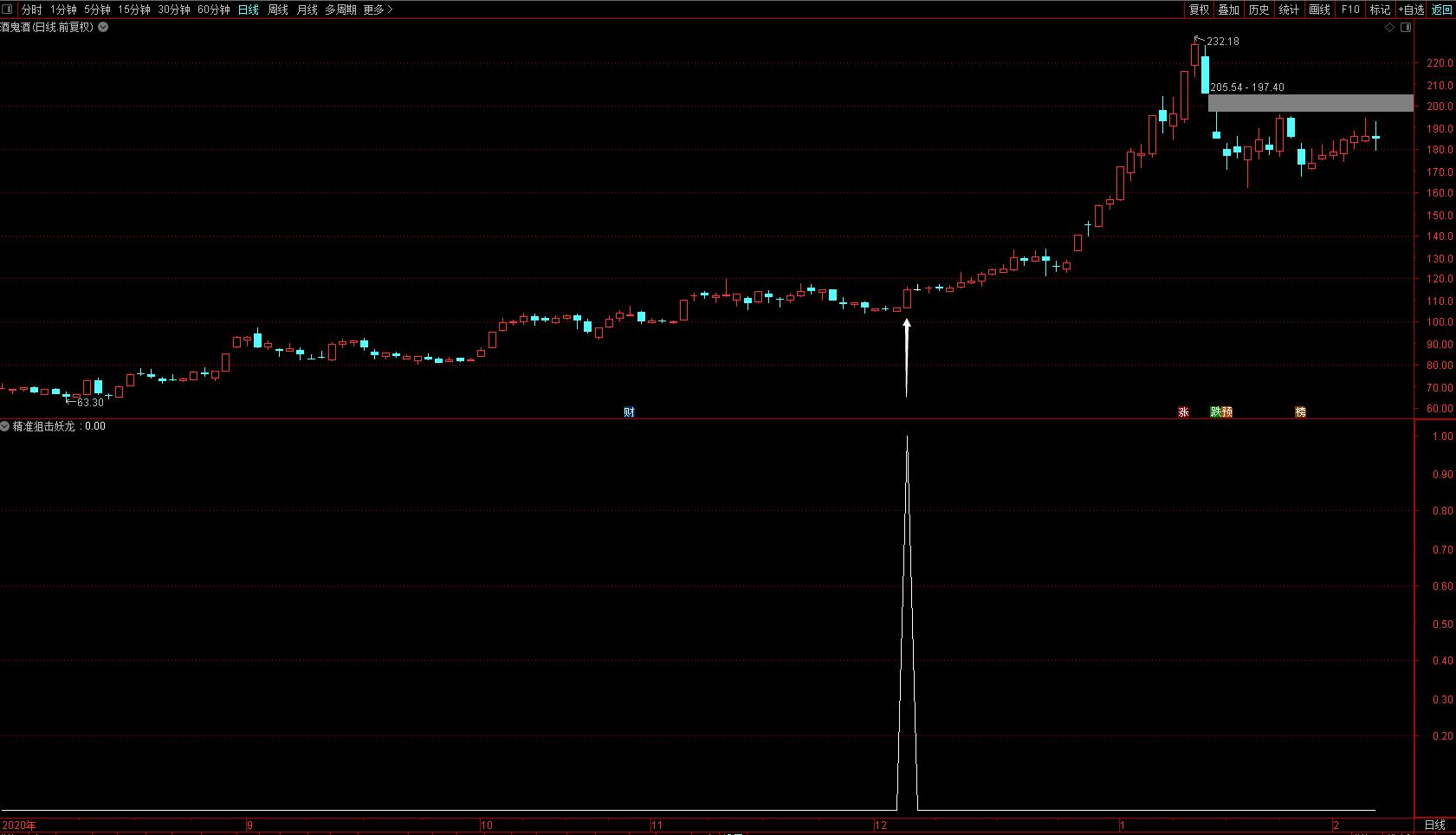Viewport: 1456px width, 835px height.
Task: Click the diamond icon at chart top-right
Action: point(1390,28)
